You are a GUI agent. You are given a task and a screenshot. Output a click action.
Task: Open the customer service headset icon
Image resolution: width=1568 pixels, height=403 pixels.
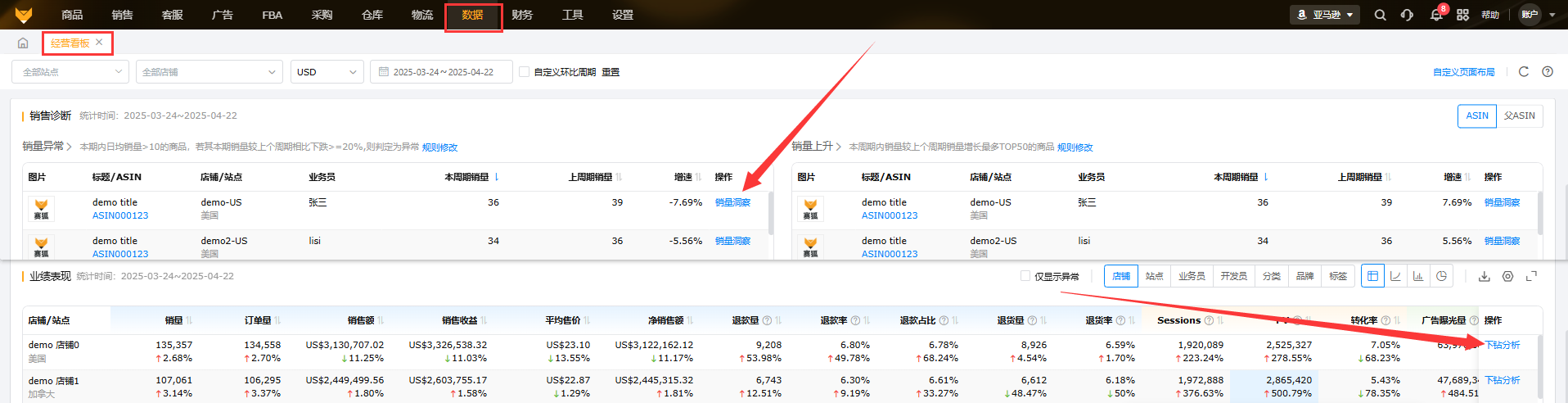click(1407, 15)
